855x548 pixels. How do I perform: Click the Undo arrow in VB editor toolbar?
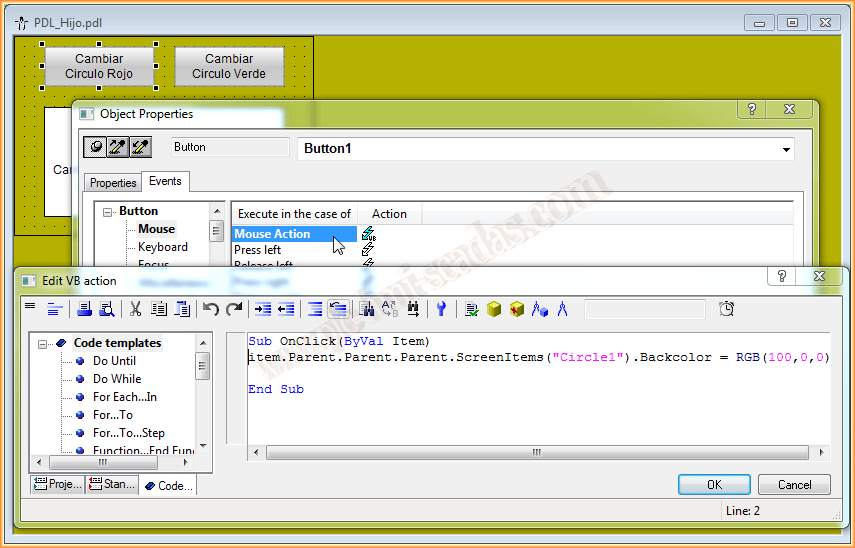point(210,309)
